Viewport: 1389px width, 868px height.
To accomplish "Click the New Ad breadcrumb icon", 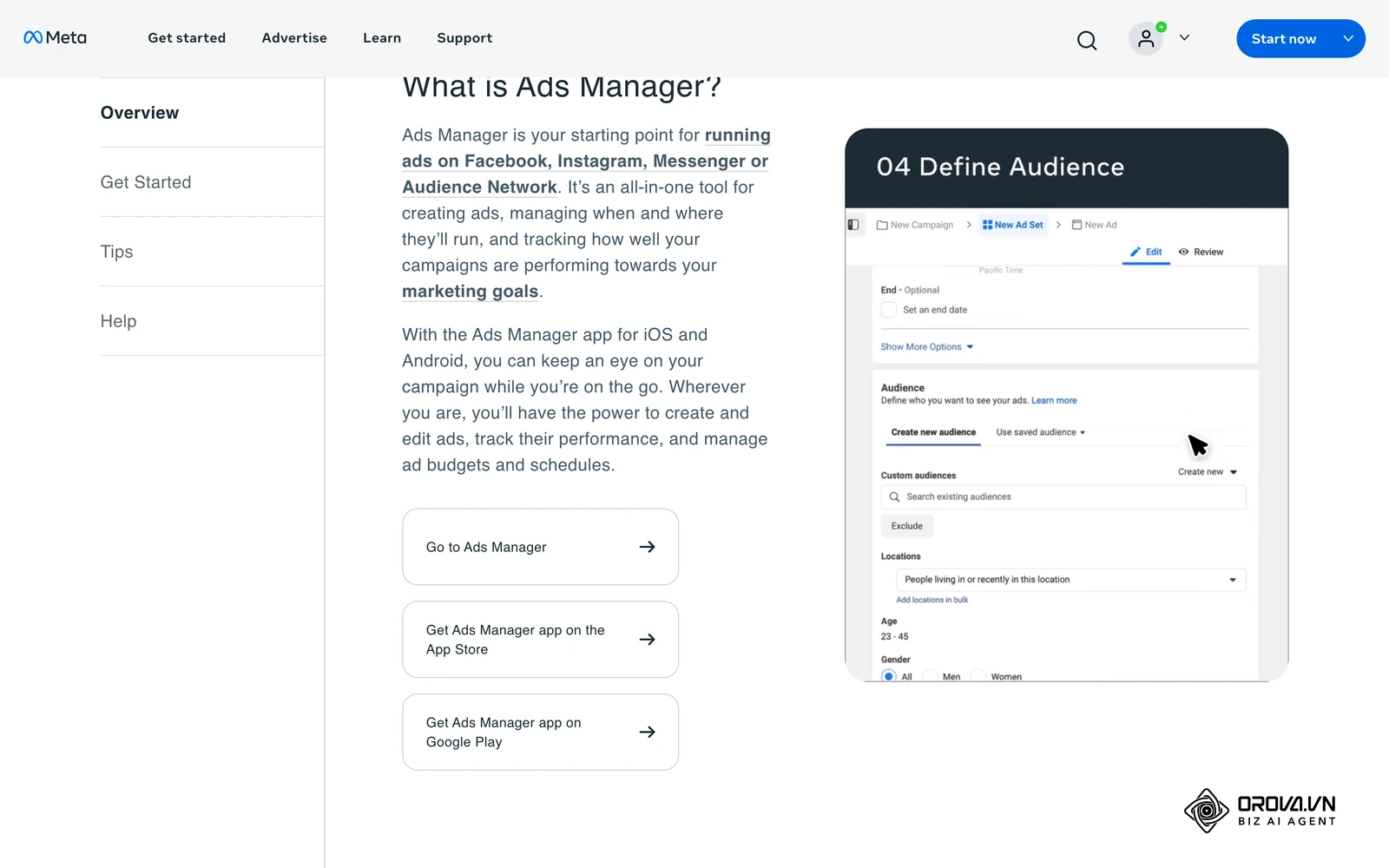I will pyautogui.click(x=1076, y=225).
